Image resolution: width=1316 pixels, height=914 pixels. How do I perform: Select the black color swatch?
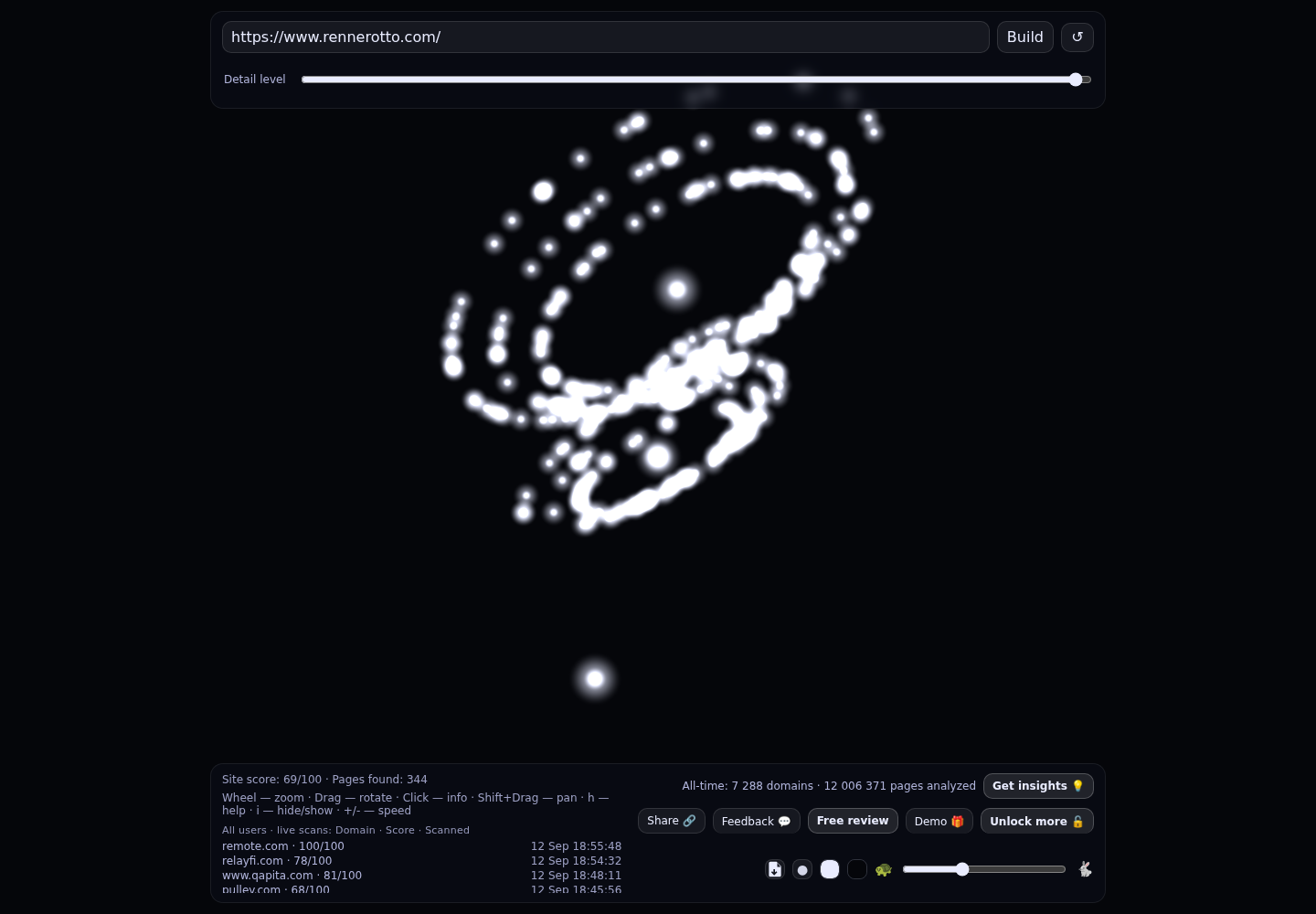point(857,869)
